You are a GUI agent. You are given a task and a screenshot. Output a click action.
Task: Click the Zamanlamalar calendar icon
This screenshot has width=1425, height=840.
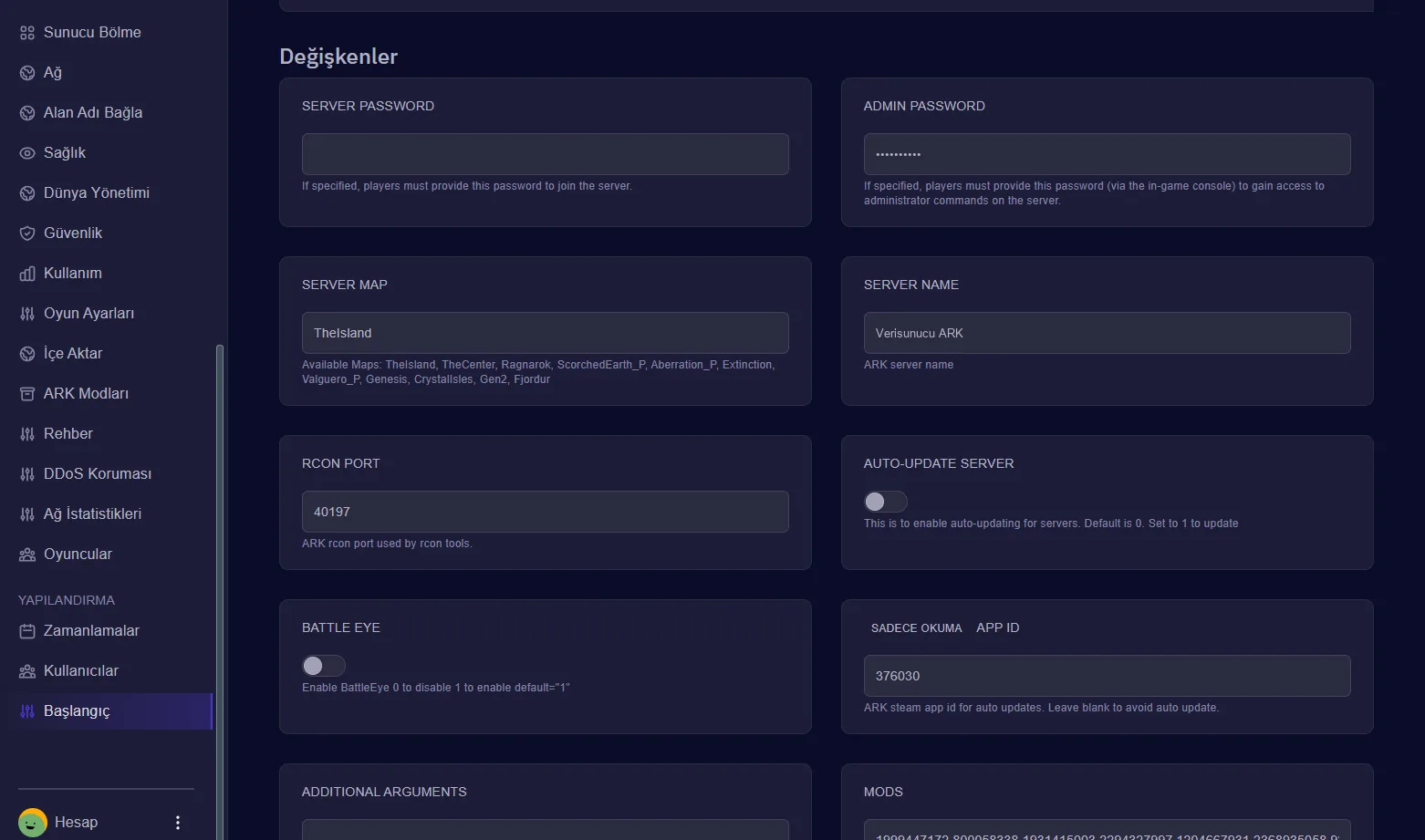pos(27,631)
